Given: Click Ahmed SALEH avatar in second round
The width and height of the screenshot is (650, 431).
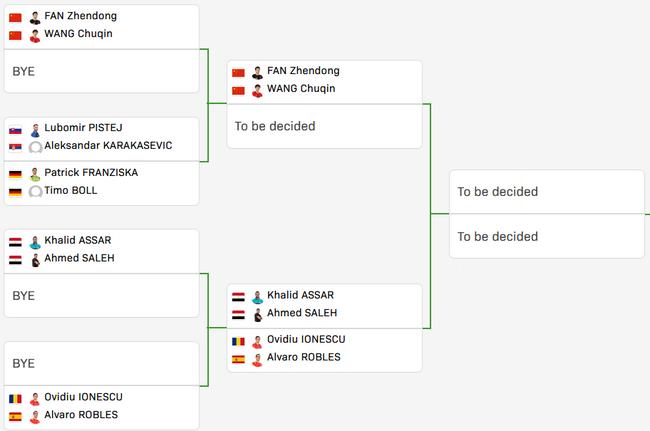Looking at the screenshot, I should pyautogui.click(x=257, y=315).
